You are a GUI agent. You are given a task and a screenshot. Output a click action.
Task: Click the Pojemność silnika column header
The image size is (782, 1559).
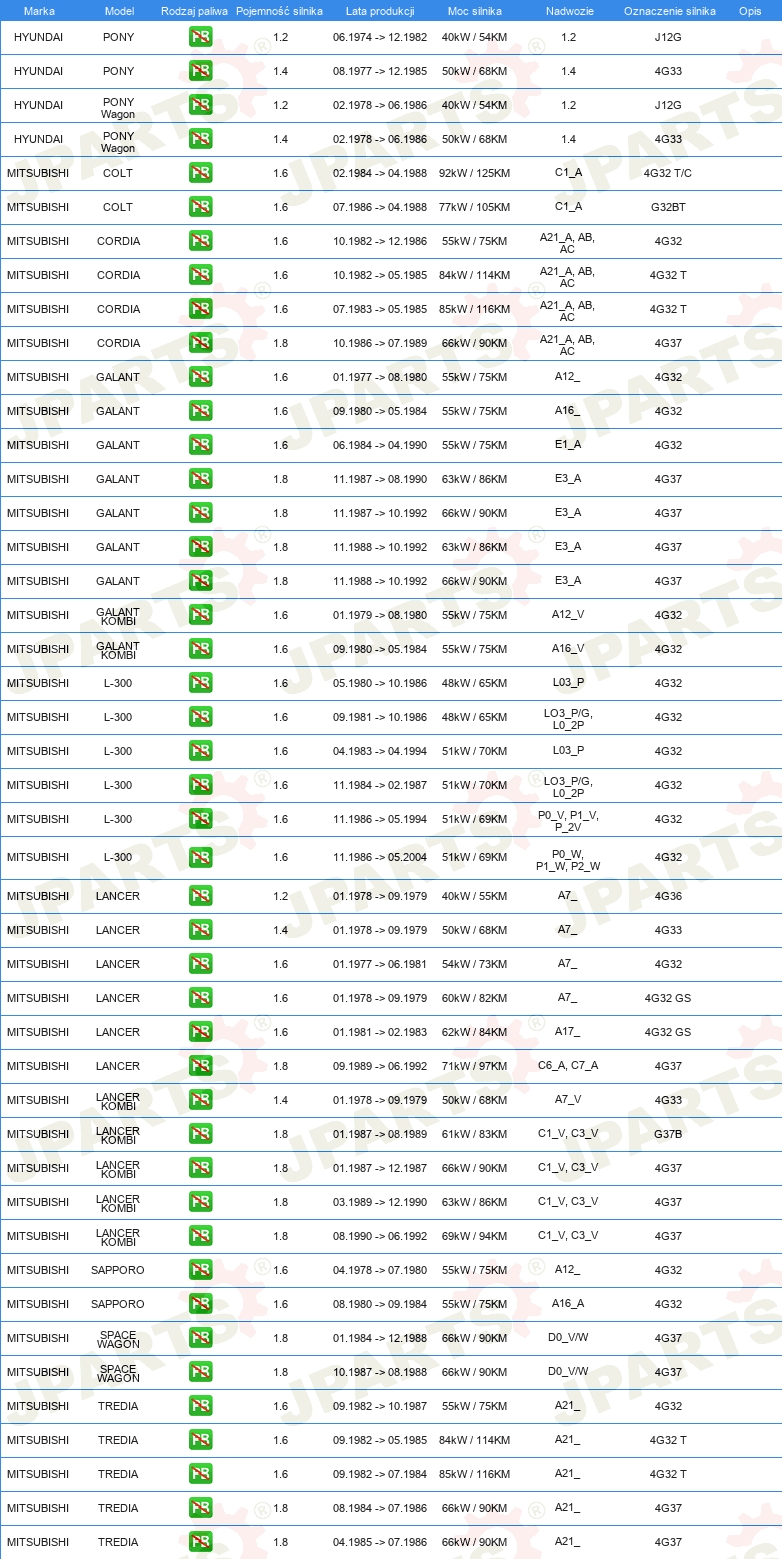[x=279, y=11]
